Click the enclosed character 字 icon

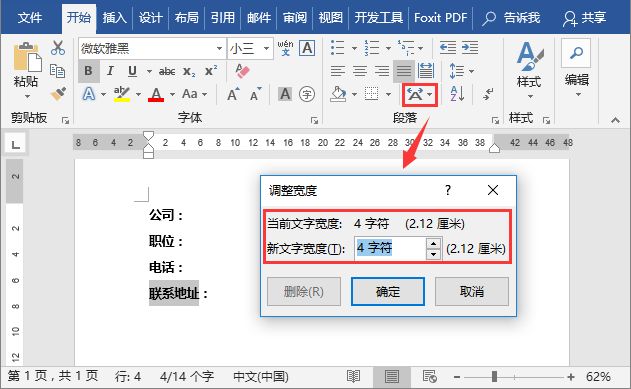click(307, 95)
